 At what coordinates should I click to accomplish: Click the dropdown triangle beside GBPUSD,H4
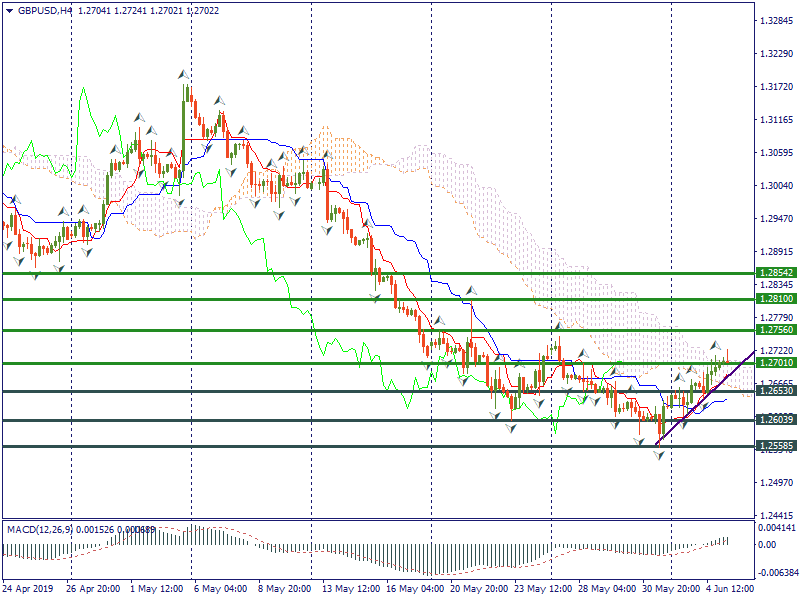pos(9,11)
